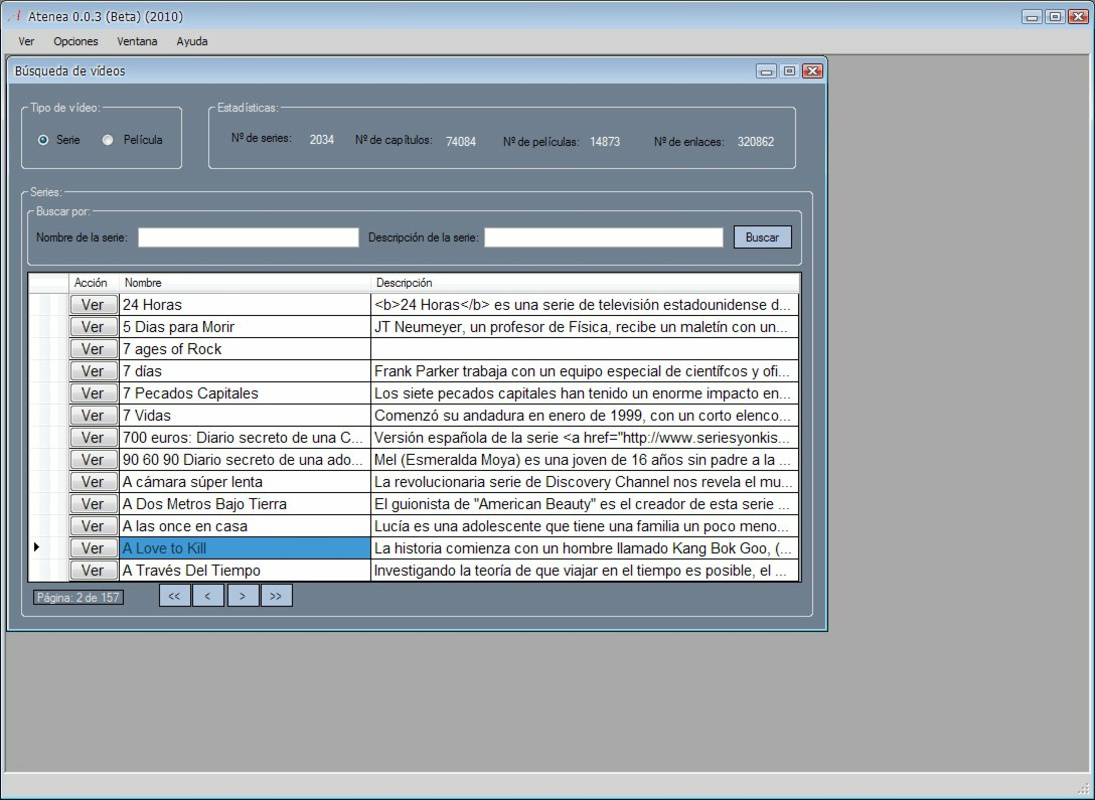This screenshot has width=1095, height=800.
Task: Click the 2034 series statistic value
Action: (x=322, y=140)
